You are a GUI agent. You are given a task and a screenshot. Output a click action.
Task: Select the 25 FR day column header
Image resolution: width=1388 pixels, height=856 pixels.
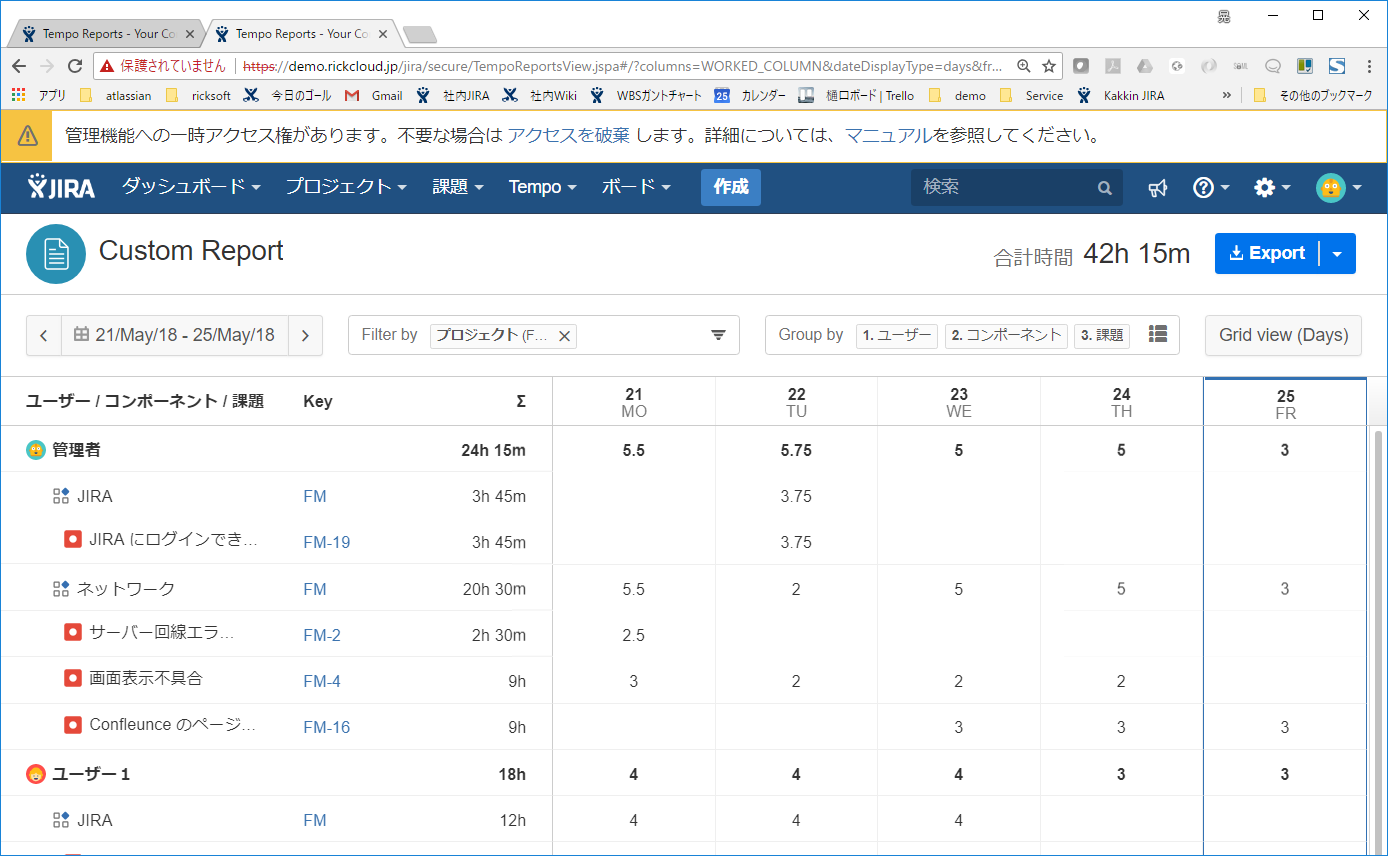(1285, 403)
